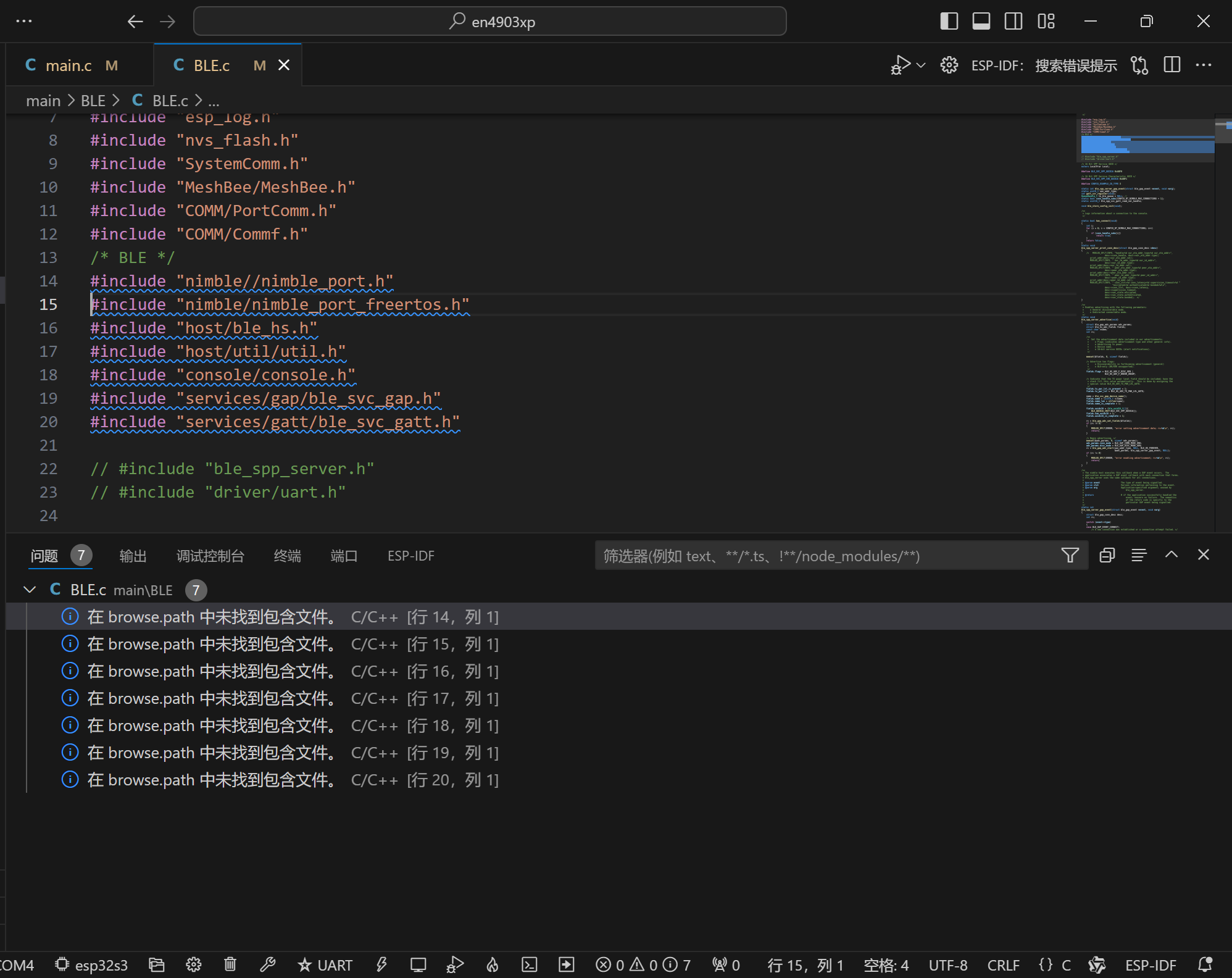Open SDK configuration gear in status bar
The image size is (1232, 978).
194,965
